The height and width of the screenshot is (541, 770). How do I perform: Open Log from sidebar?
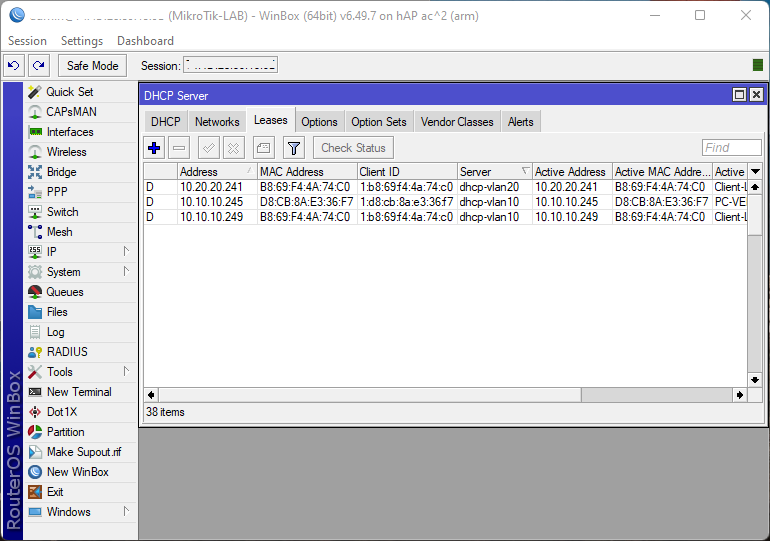click(81, 332)
